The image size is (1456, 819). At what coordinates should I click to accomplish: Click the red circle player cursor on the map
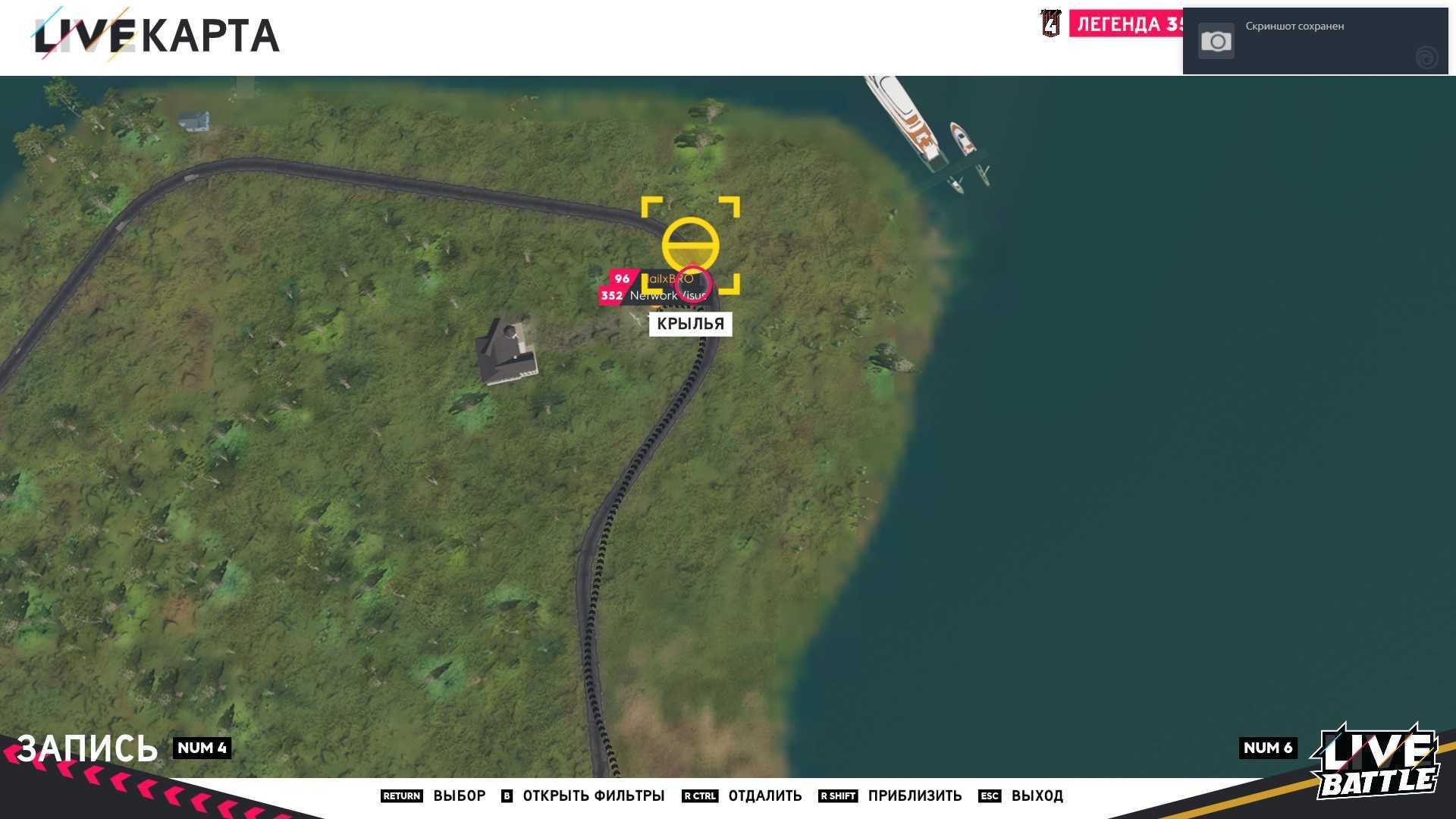click(693, 283)
